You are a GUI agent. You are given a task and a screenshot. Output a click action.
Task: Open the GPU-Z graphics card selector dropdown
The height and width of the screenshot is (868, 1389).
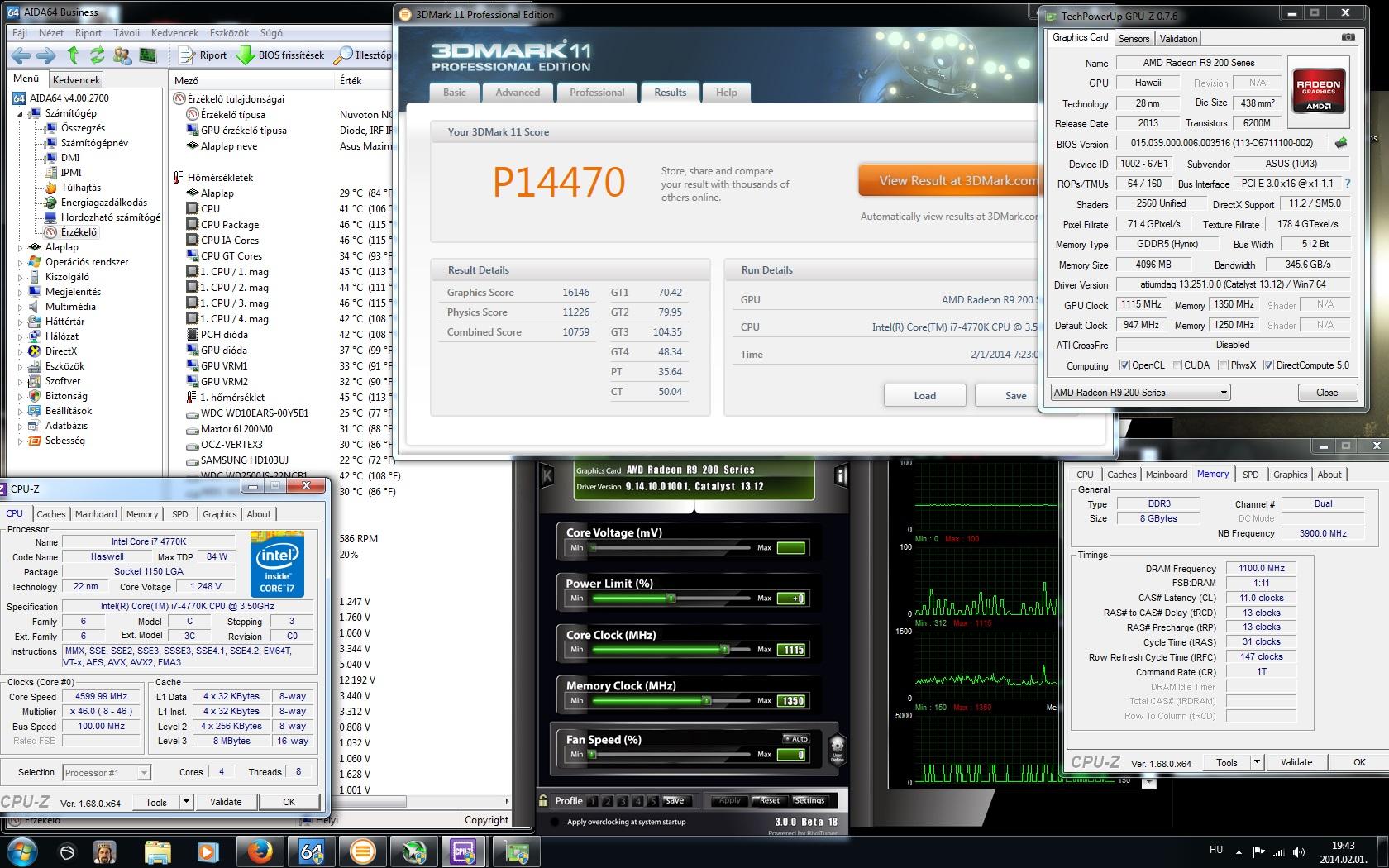(x=1140, y=393)
